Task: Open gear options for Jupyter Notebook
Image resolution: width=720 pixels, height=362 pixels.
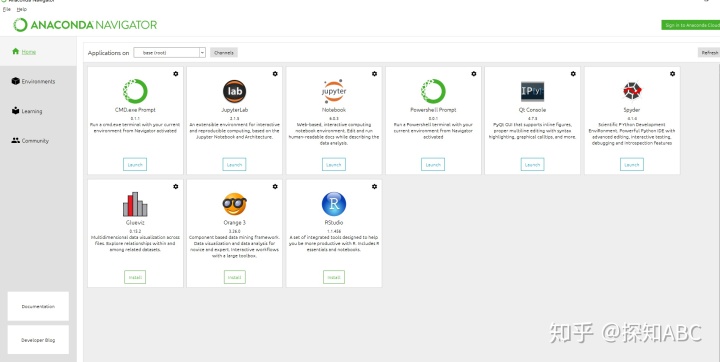Action: click(x=374, y=74)
